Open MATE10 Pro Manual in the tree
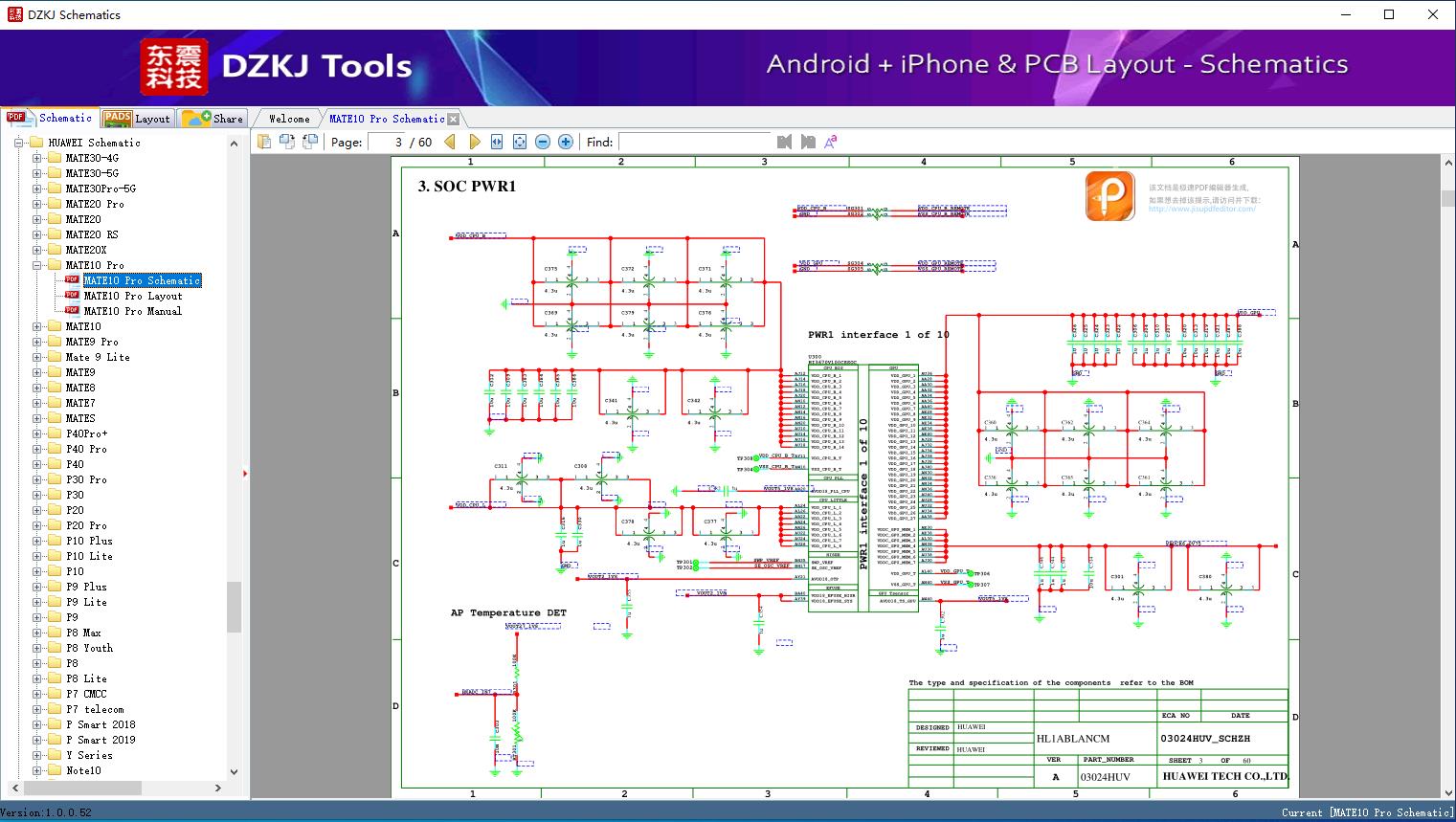The image size is (1456, 822). [132, 311]
